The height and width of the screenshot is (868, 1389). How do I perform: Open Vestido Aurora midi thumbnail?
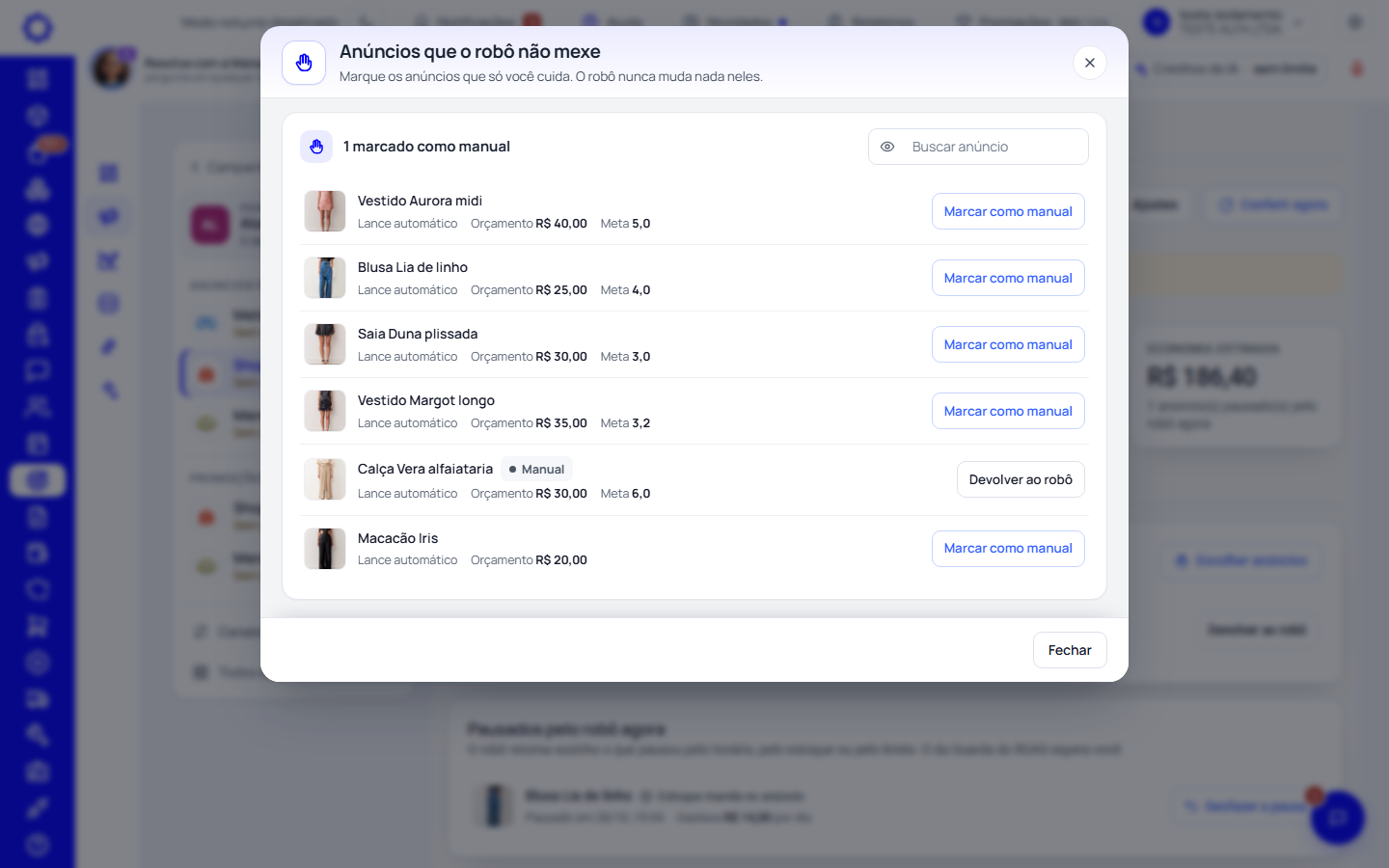(325, 211)
